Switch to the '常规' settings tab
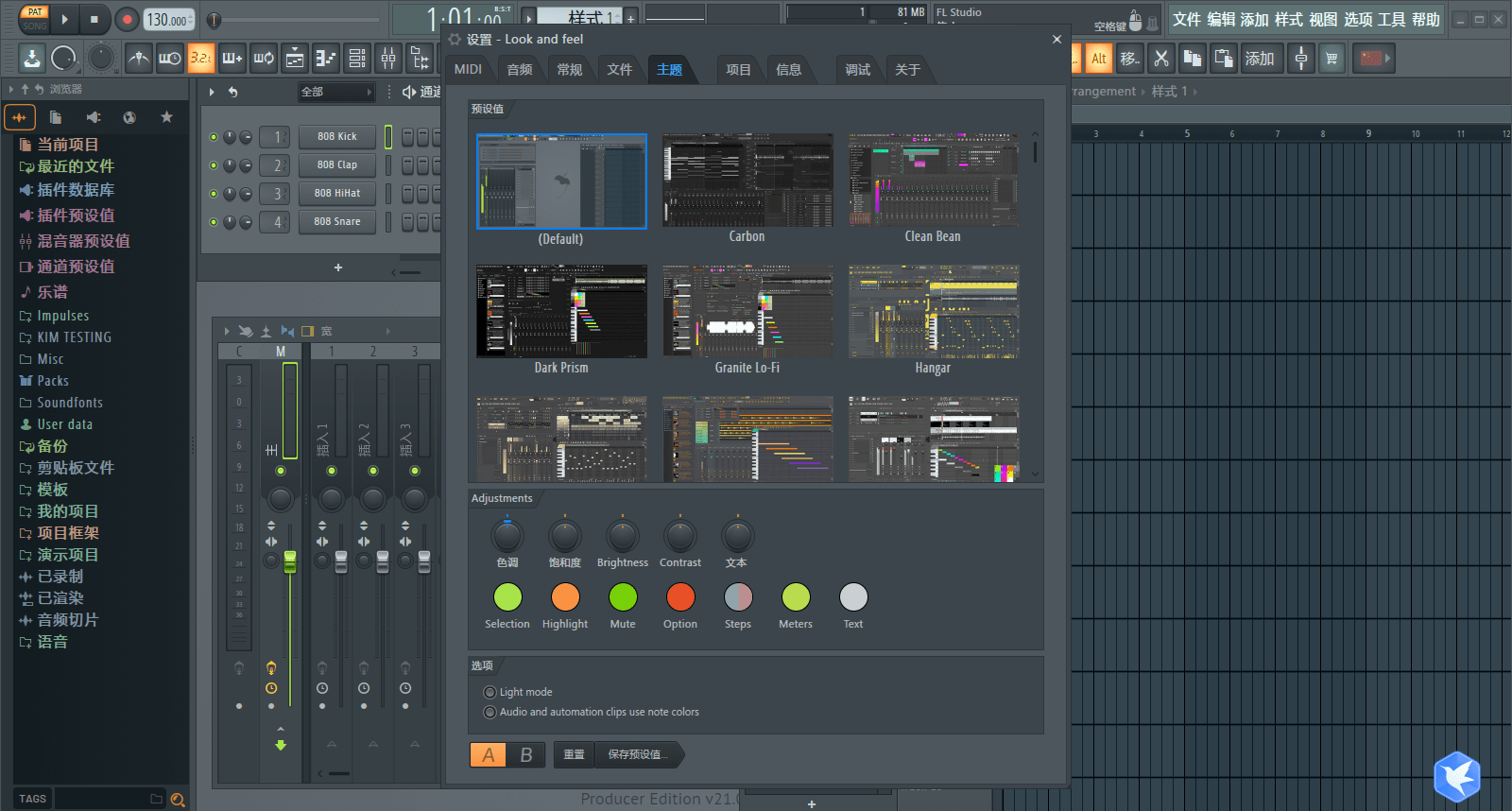The height and width of the screenshot is (811, 1512). coord(569,69)
